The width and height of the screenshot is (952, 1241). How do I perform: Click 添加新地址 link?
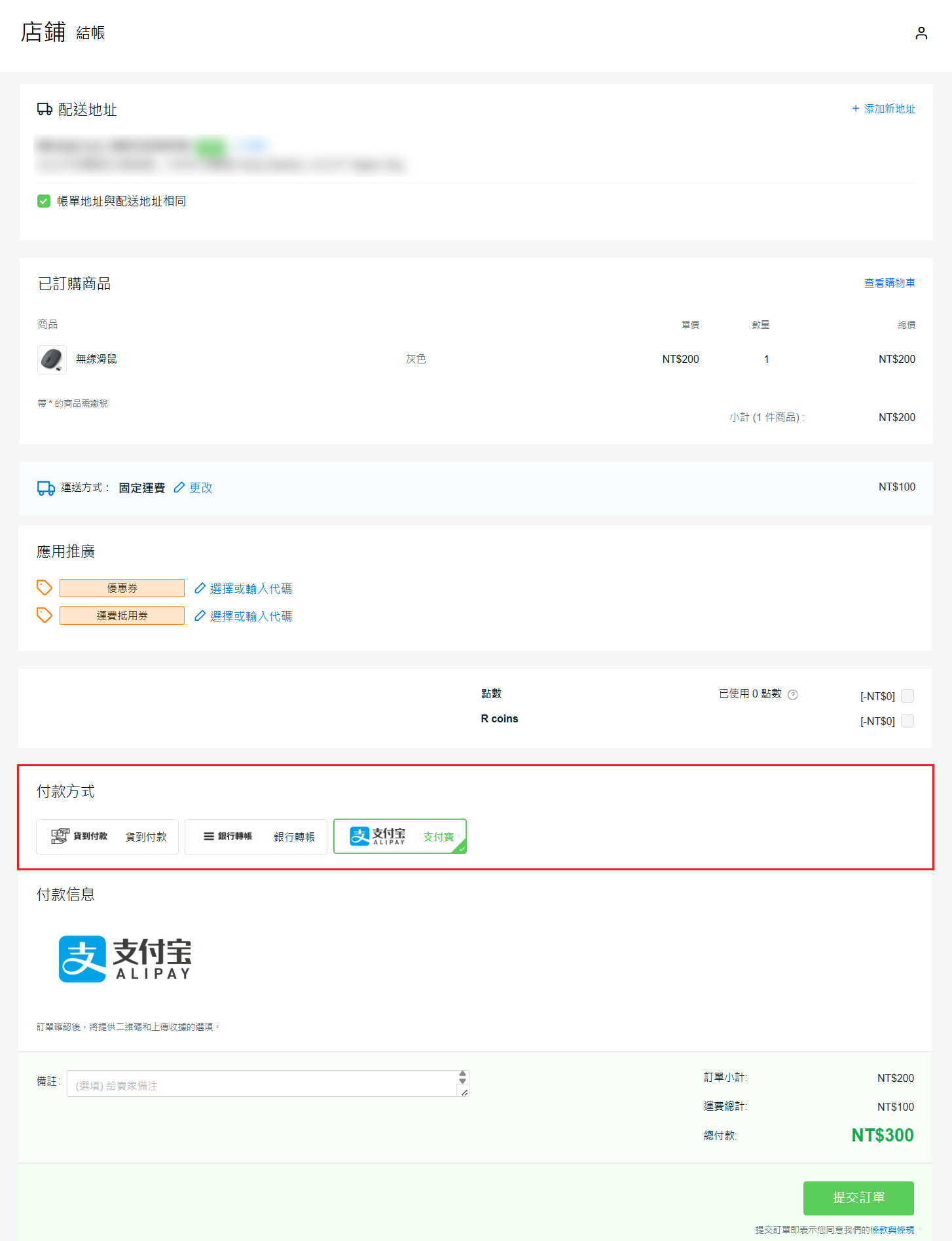pos(883,109)
